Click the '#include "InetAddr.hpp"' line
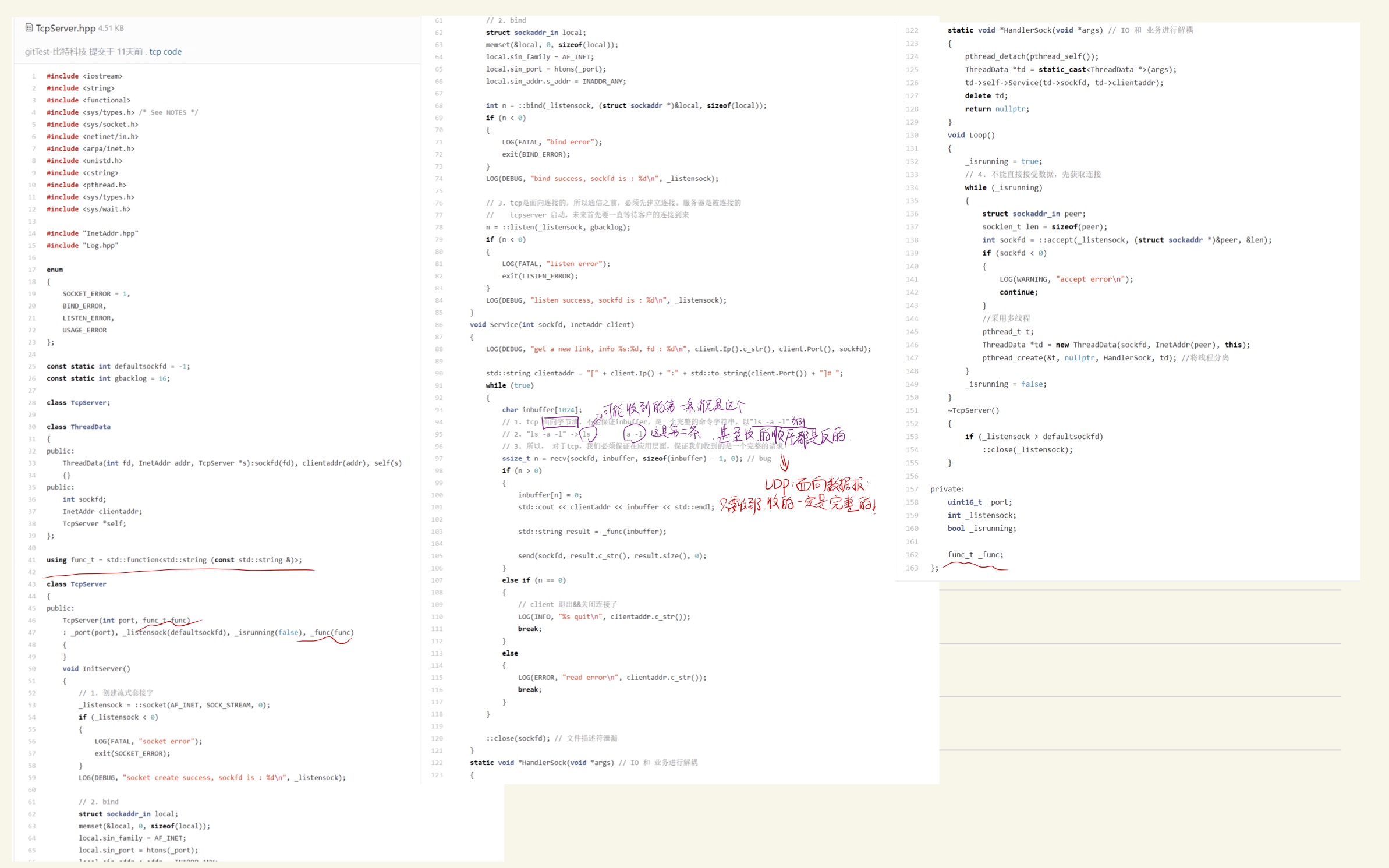The image size is (1389, 868). [x=92, y=233]
